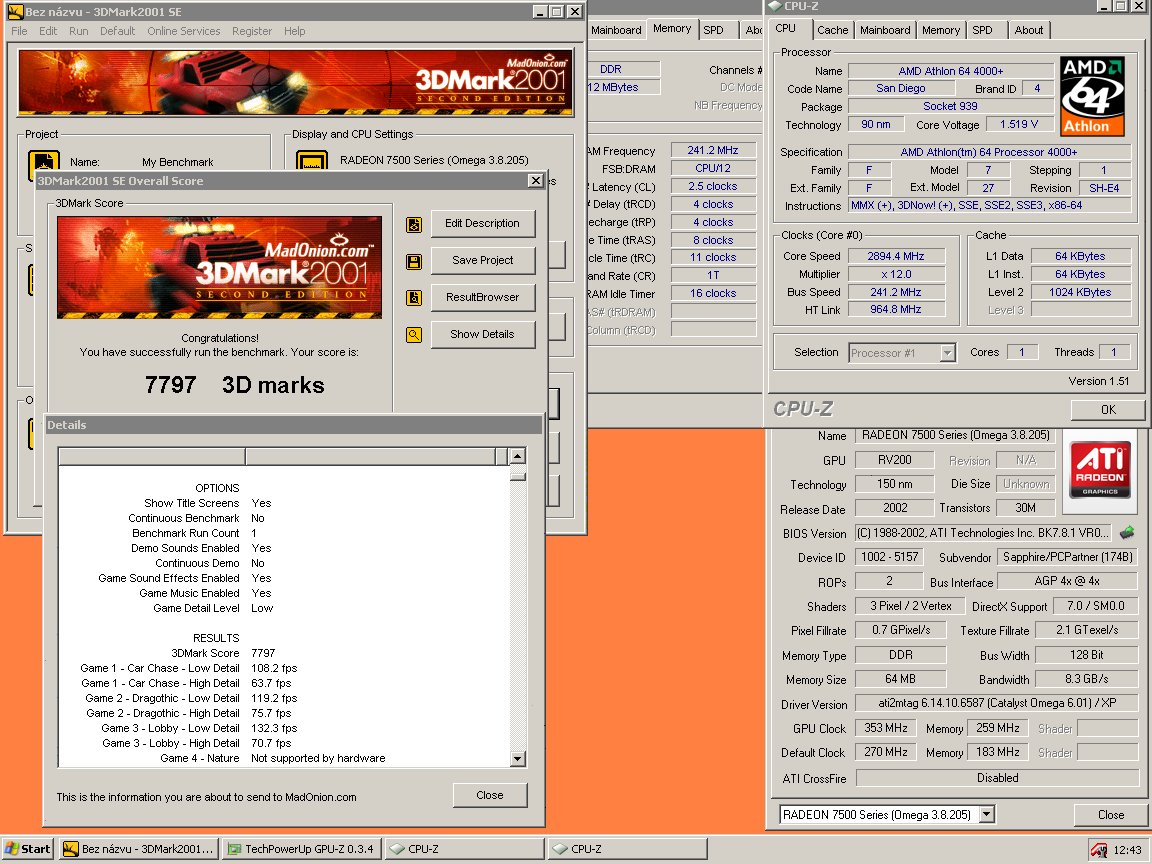Click the magnifier icon beside Show Details
This screenshot has height=864, width=1152.
pos(414,335)
